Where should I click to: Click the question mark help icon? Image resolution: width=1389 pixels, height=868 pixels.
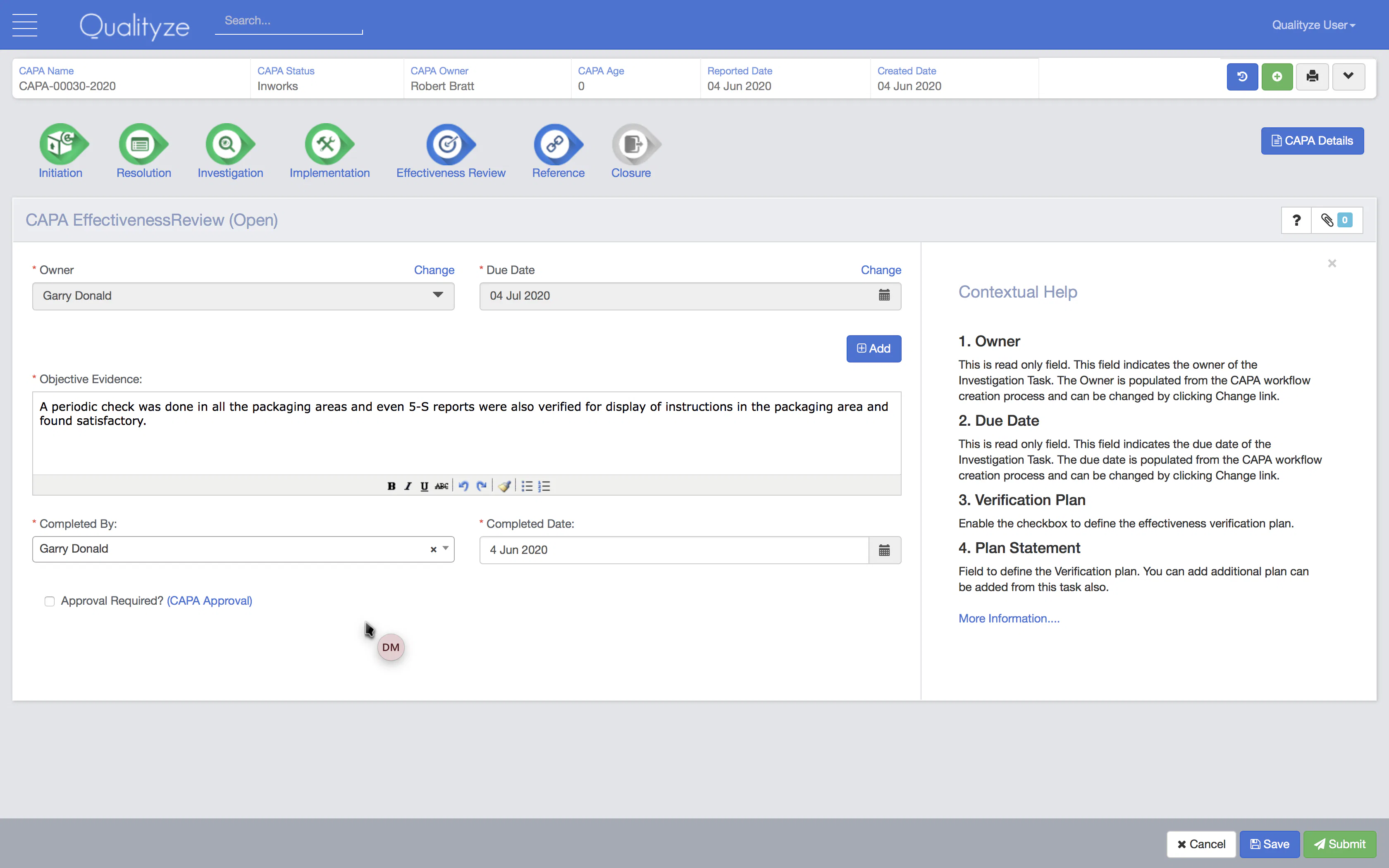1296,220
